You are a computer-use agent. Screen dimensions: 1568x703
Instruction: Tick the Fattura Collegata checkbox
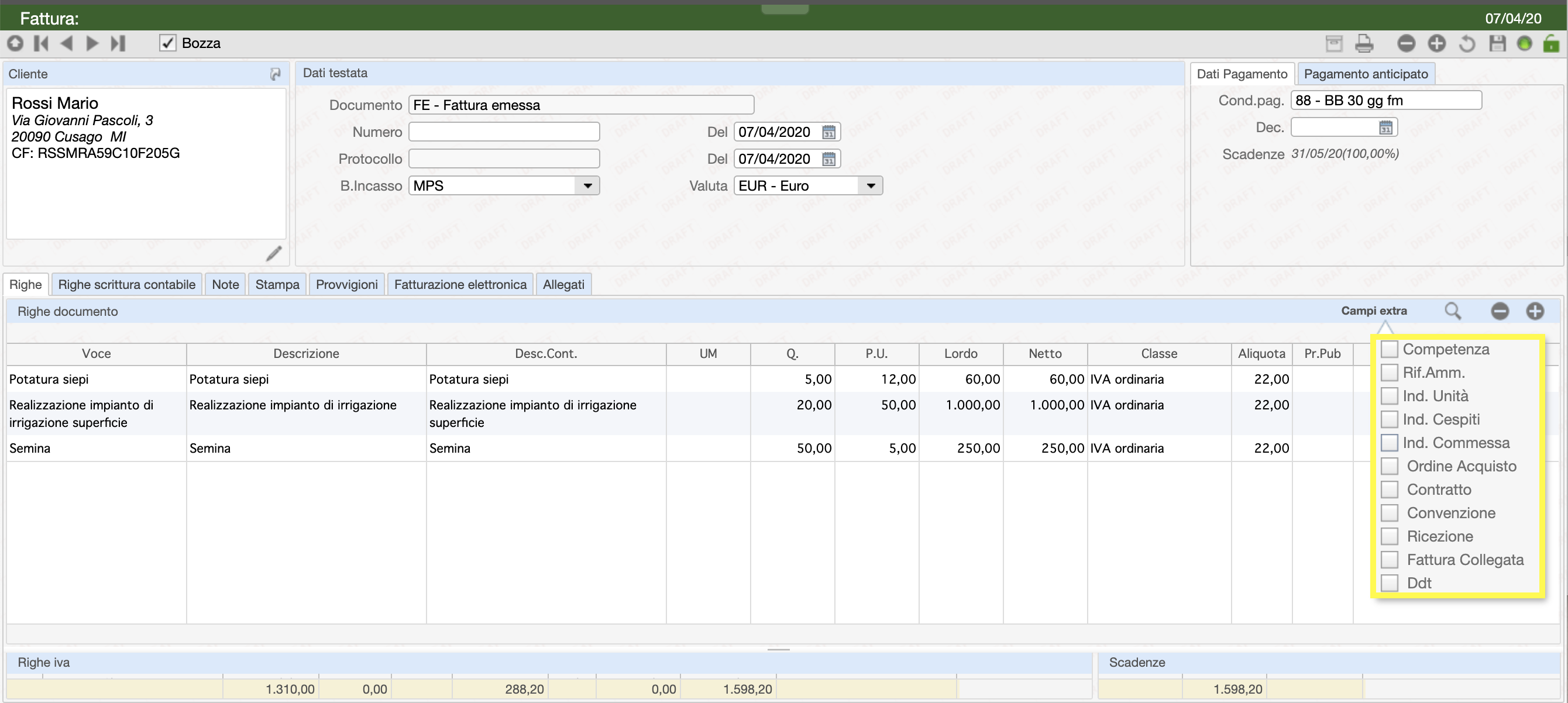1389,560
